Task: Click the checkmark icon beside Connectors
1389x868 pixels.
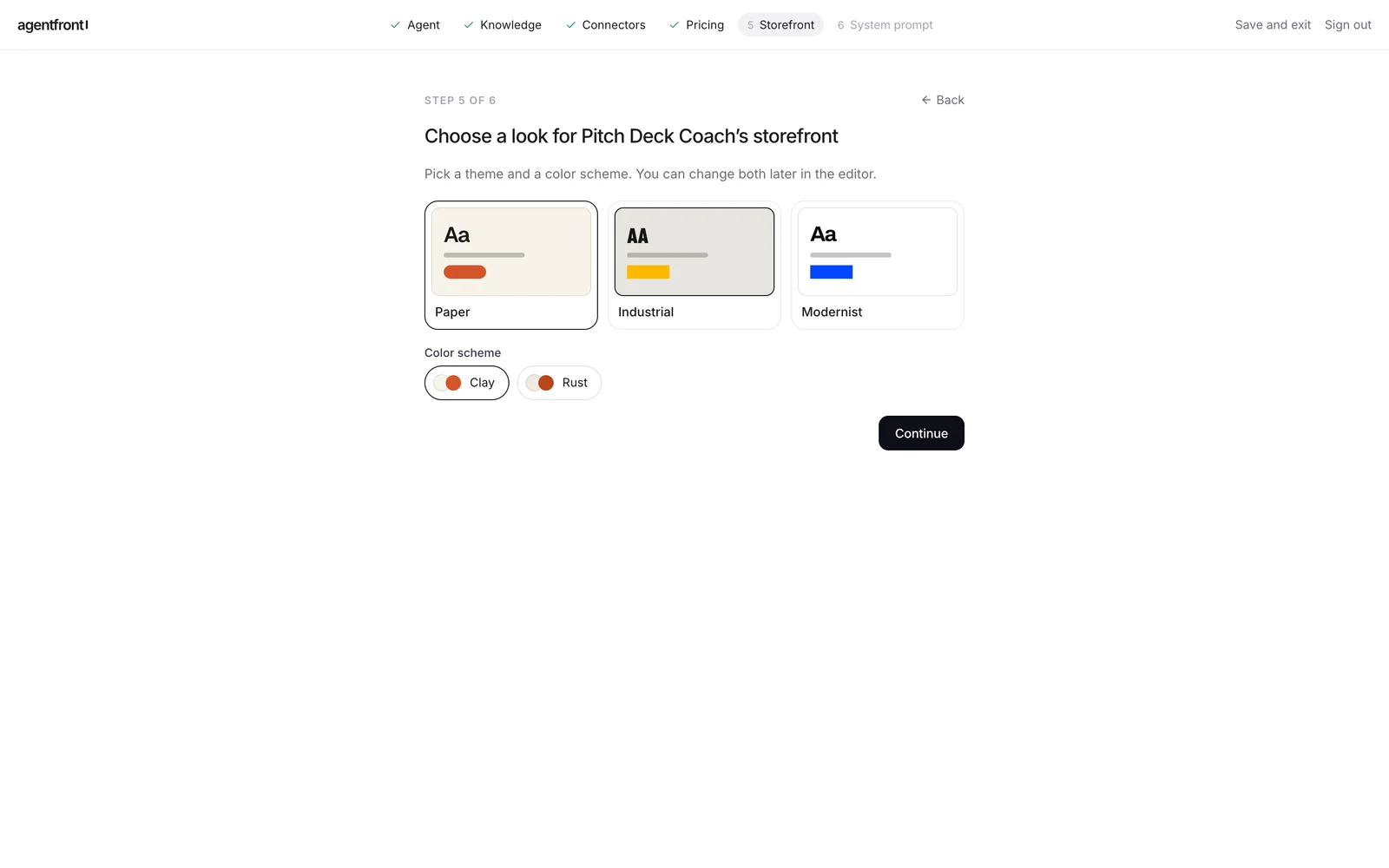Action: click(570, 25)
